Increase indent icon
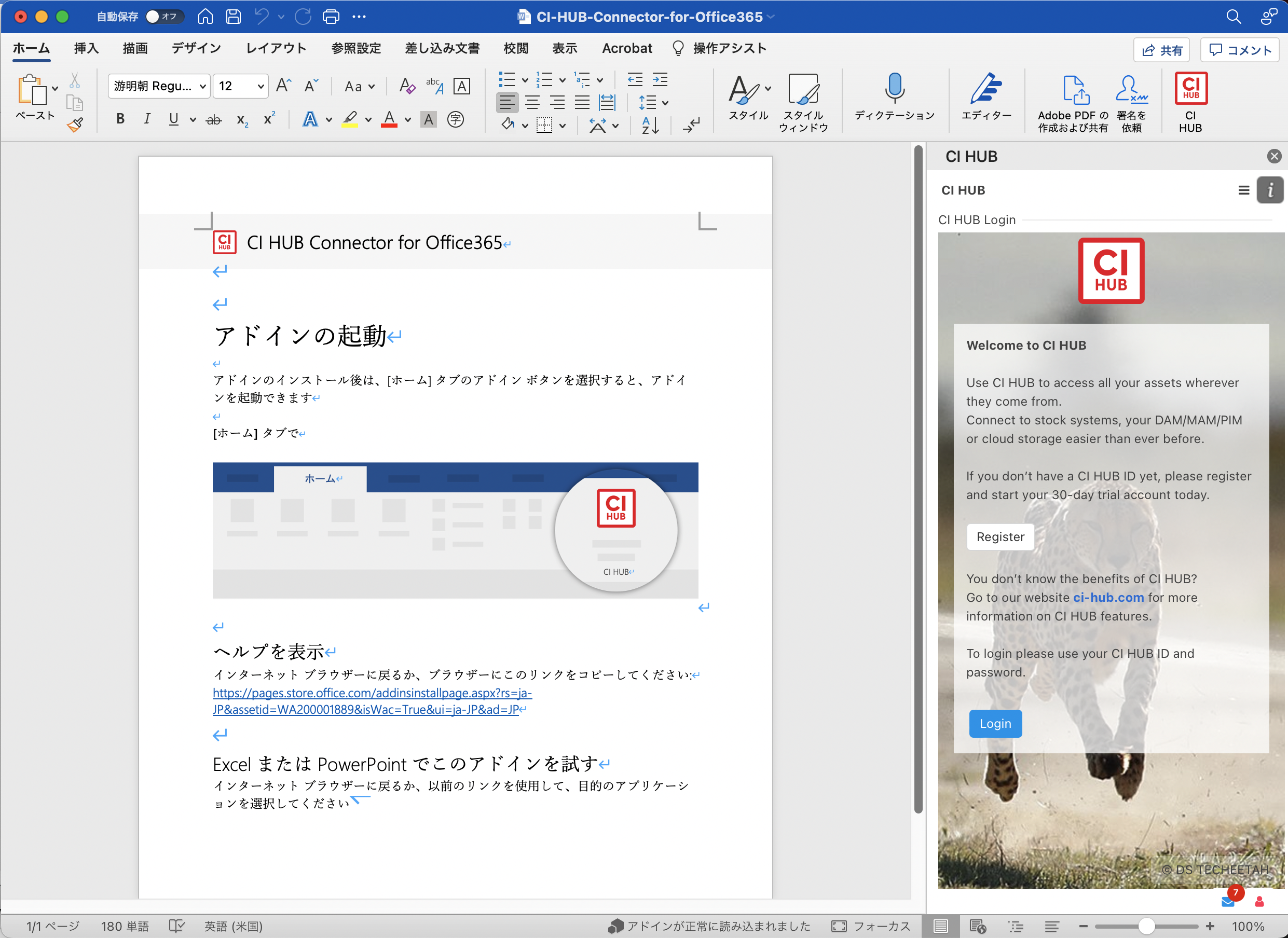Screen dimensions: 1288x938 click(660, 79)
